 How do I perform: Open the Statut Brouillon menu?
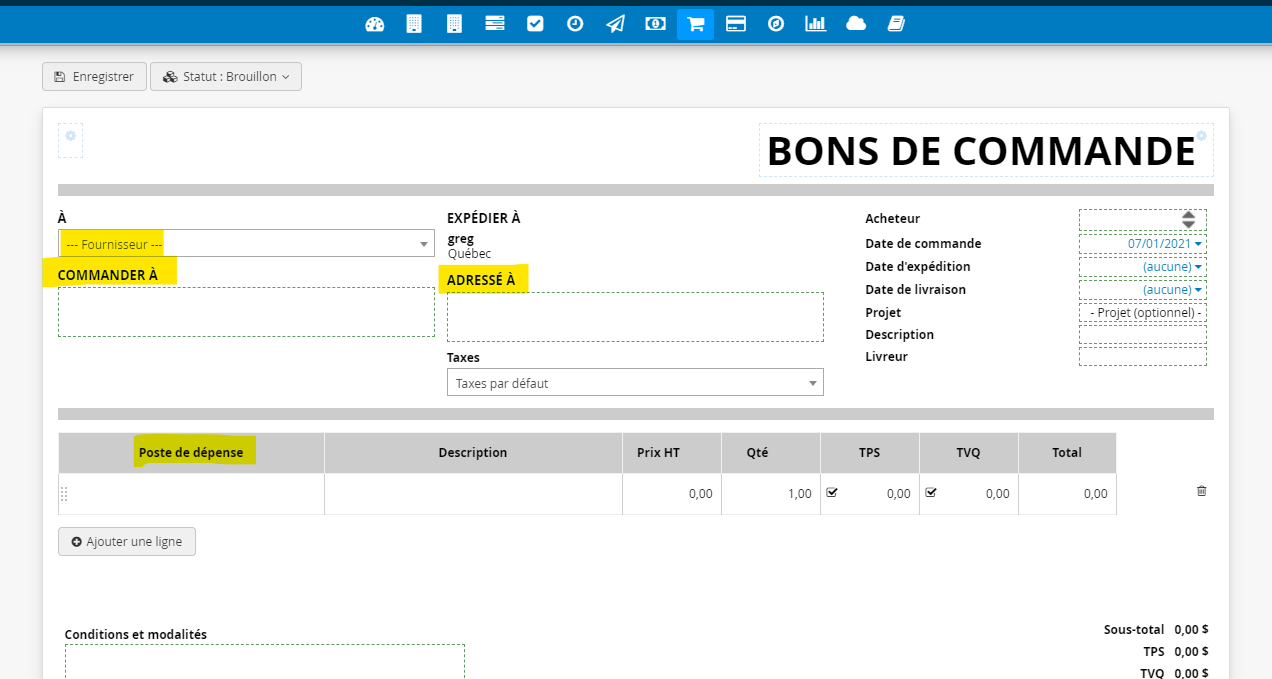[225, 76]
